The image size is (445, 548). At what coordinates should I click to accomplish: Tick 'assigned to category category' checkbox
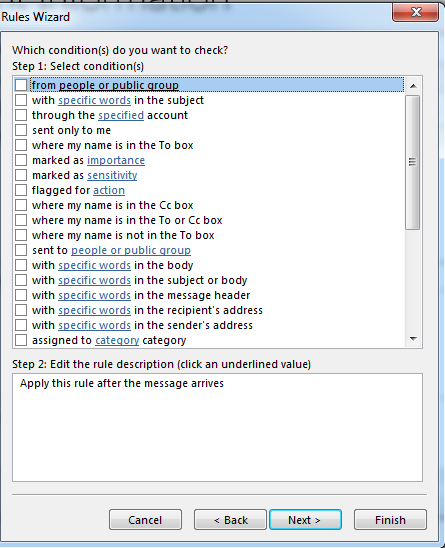coord(21,340)
